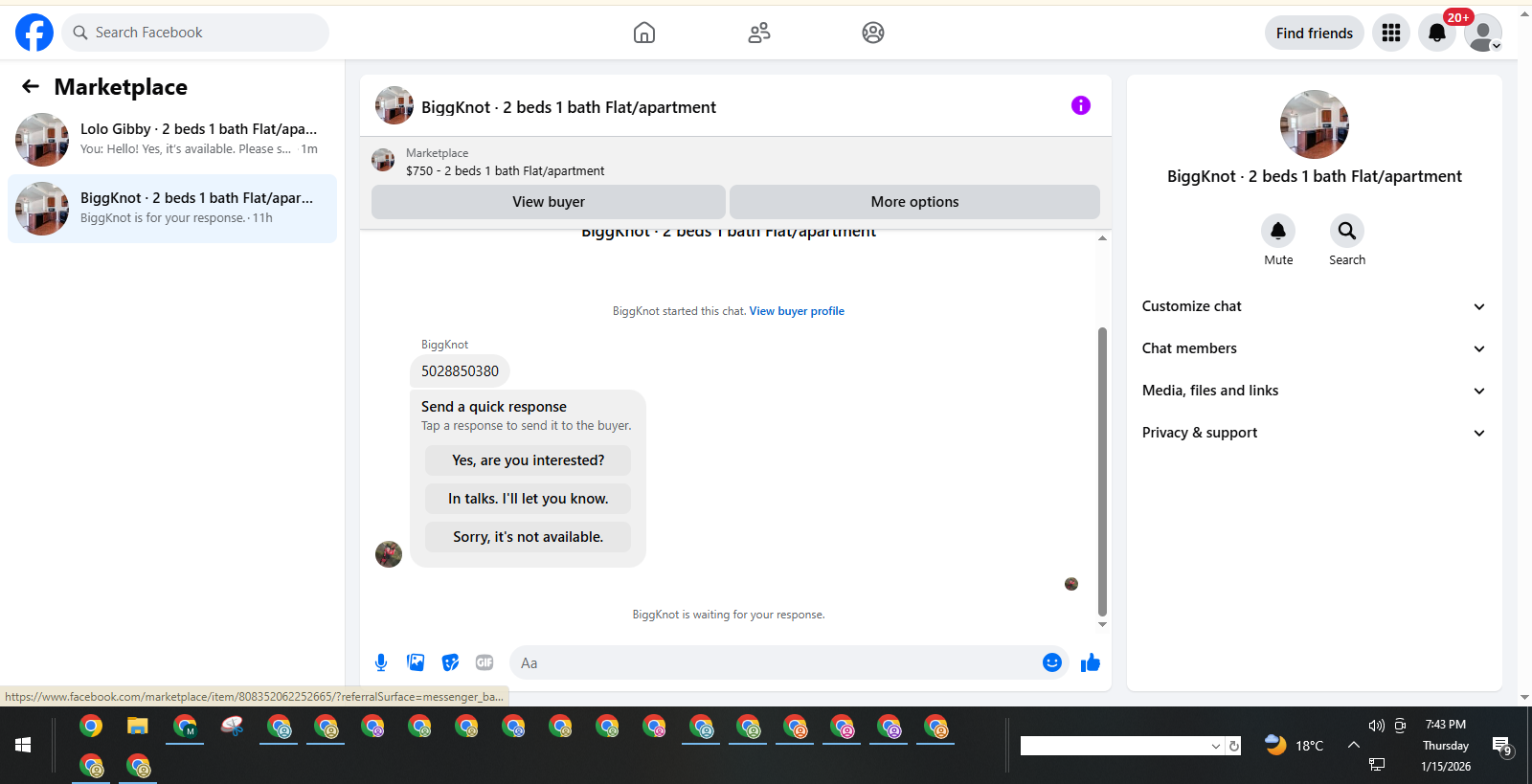
Task: Click the chat scrollbar thumb
Action: tap(1102, 471)
